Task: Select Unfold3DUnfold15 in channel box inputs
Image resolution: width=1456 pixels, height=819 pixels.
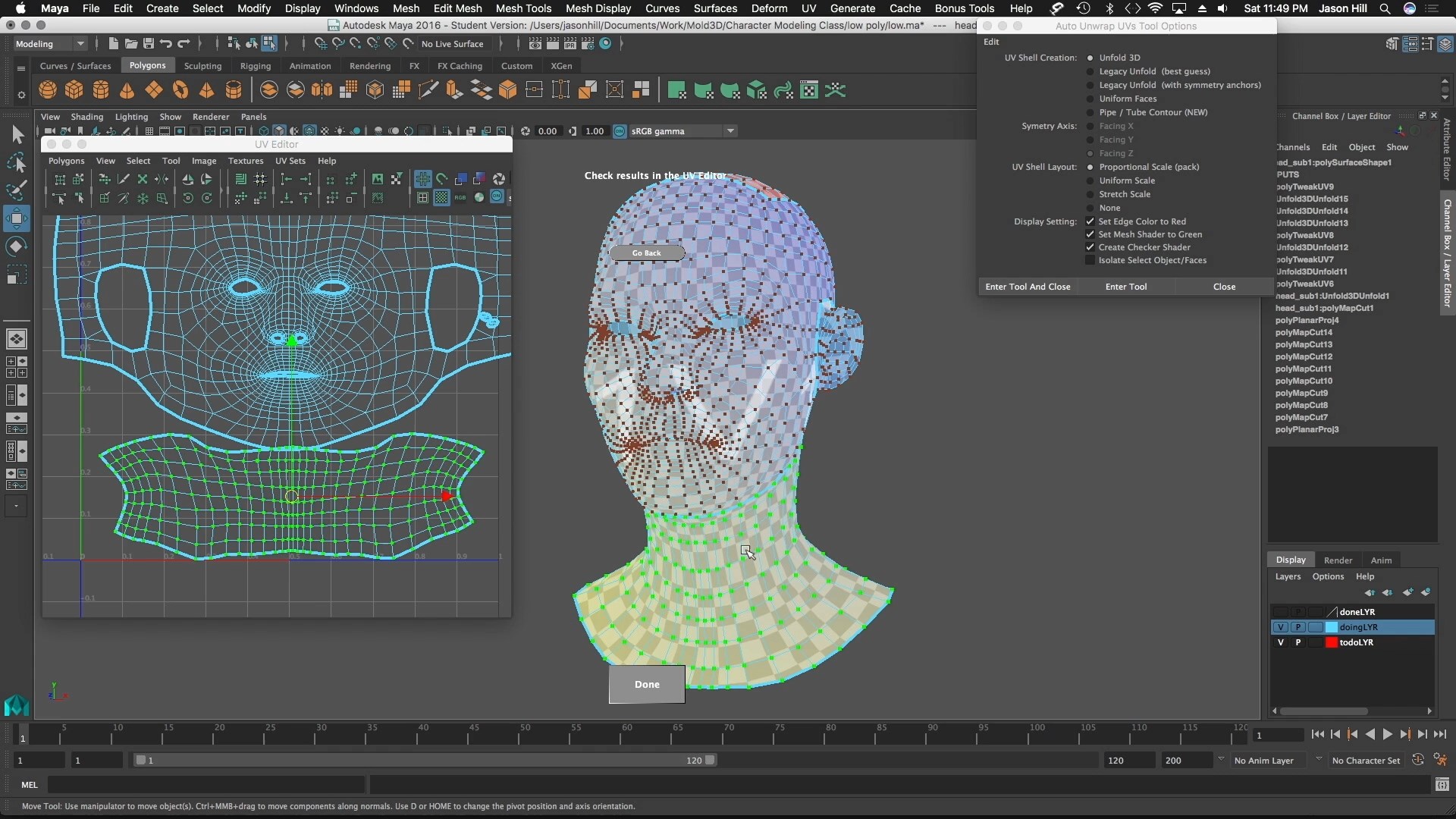Action: [1312, 199]
